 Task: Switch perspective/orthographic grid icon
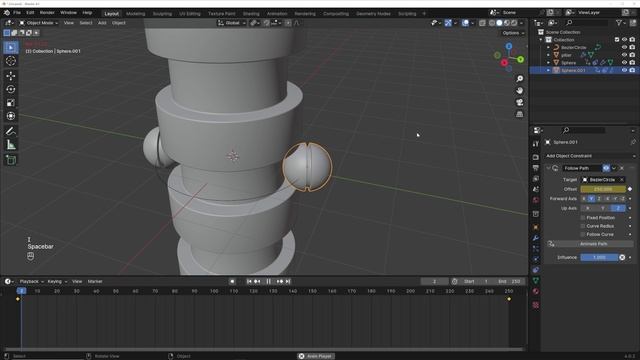[520, 114]
